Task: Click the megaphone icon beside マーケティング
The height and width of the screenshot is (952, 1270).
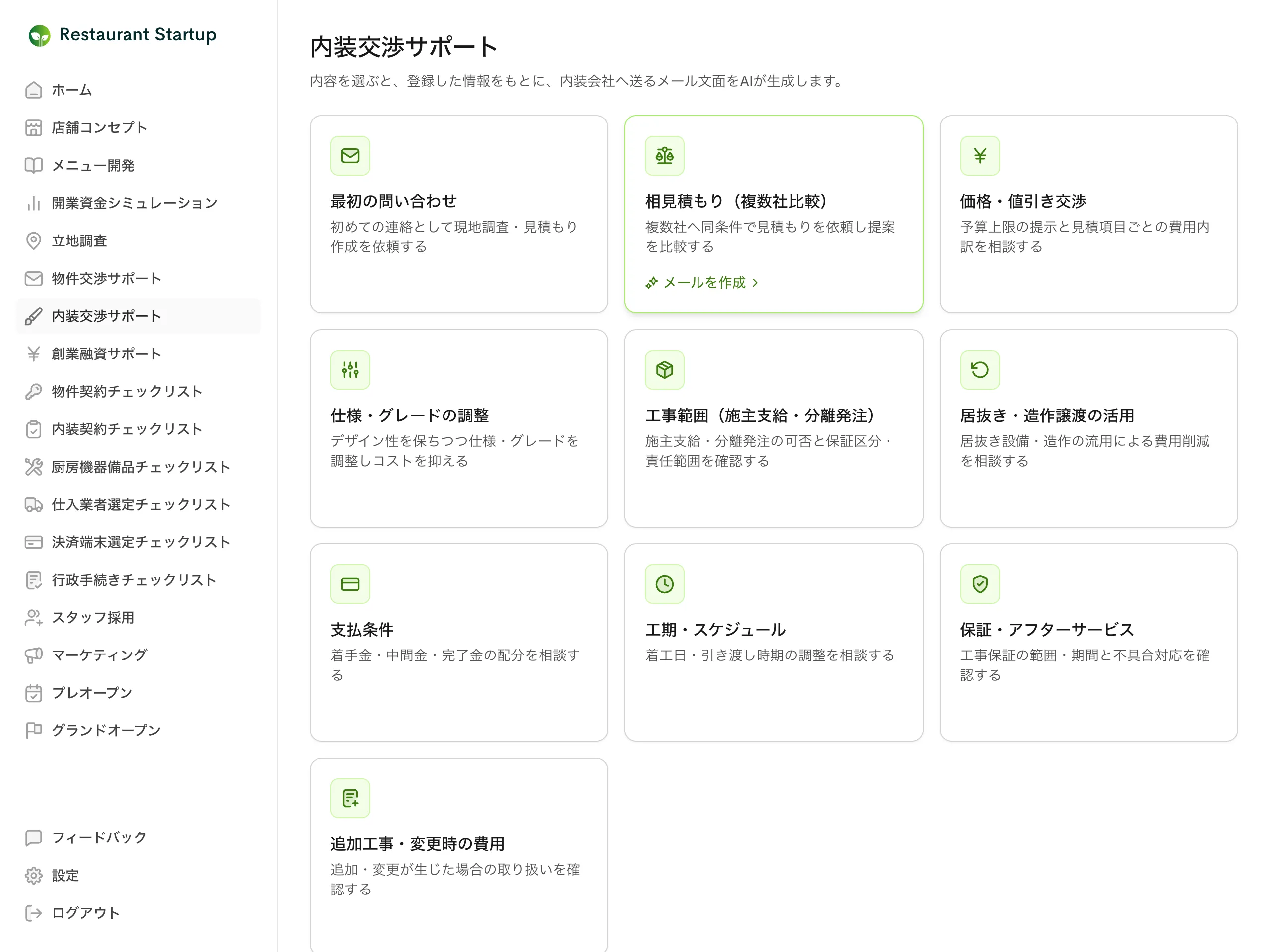Action: point(34,655)
